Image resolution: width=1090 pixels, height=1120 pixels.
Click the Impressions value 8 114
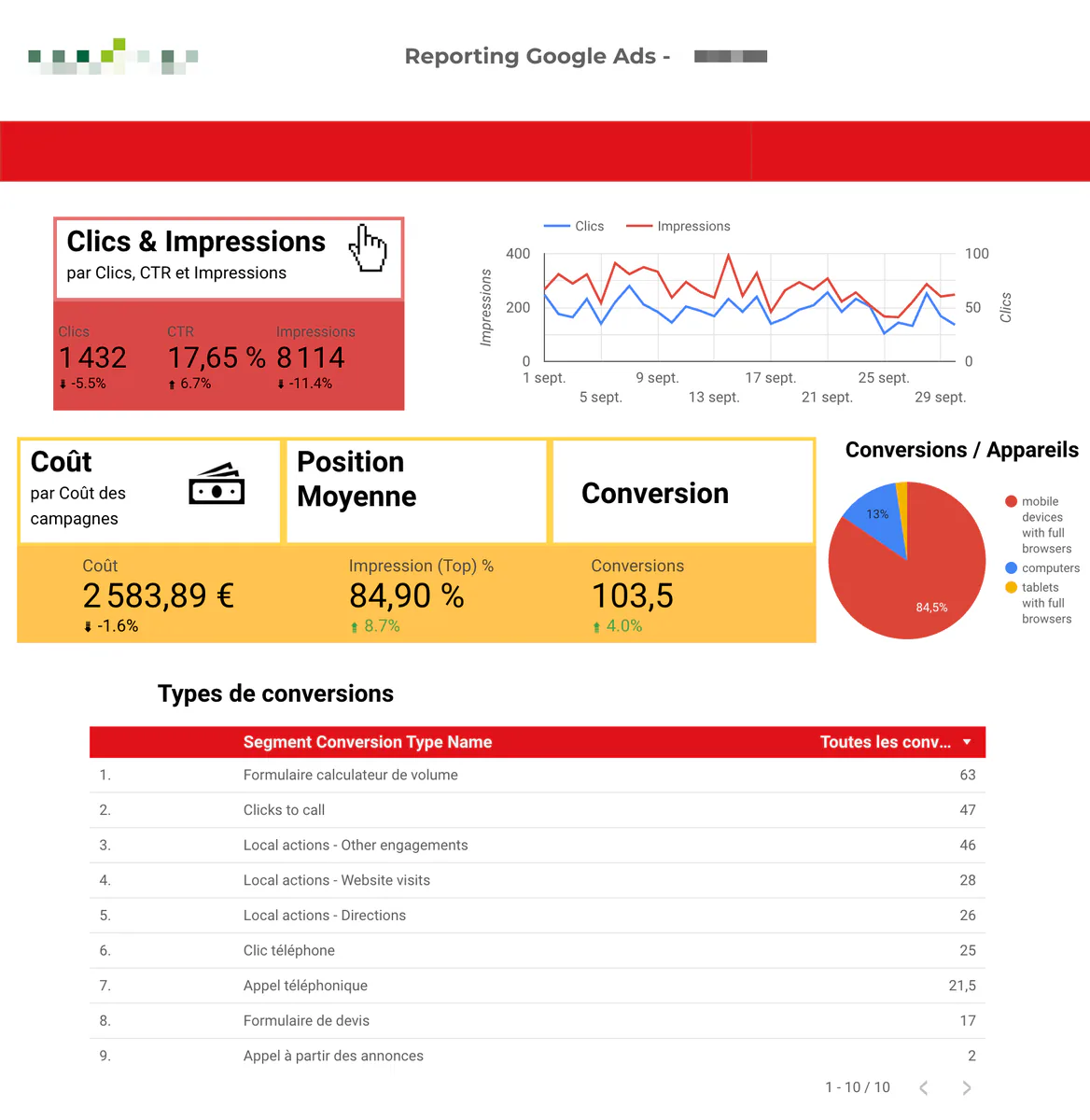311,357
